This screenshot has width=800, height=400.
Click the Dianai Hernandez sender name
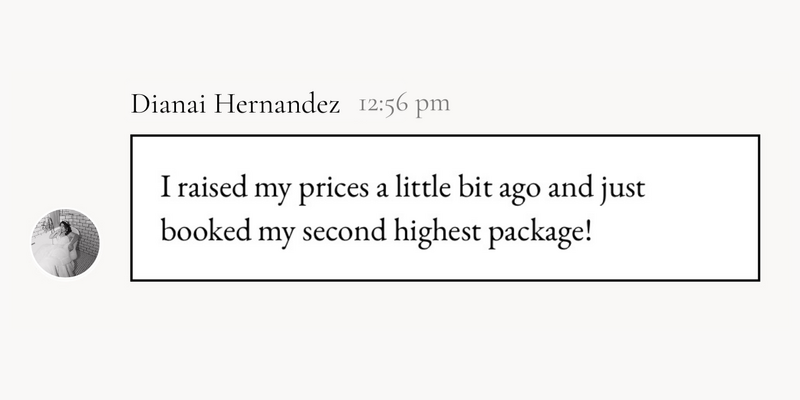click(235, 105)
